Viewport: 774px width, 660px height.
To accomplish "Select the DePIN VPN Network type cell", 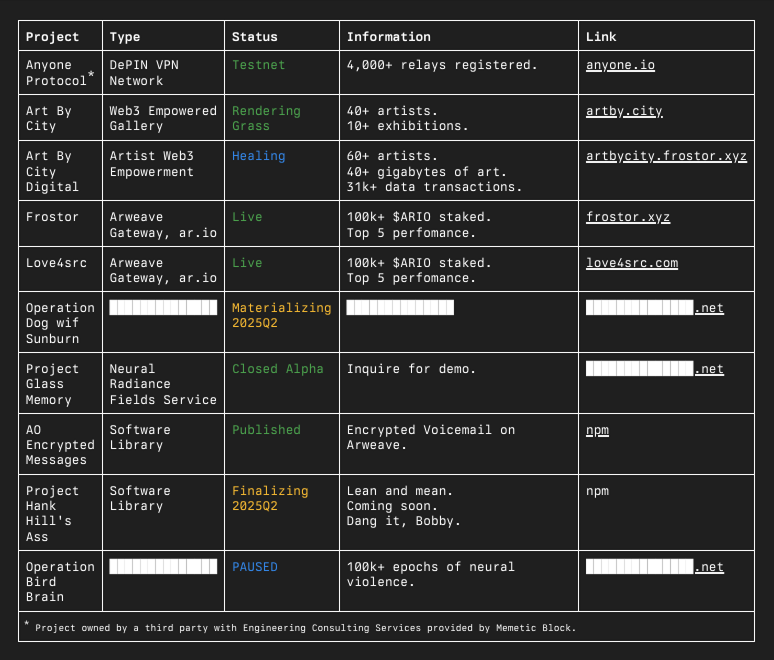I will 163,73.
